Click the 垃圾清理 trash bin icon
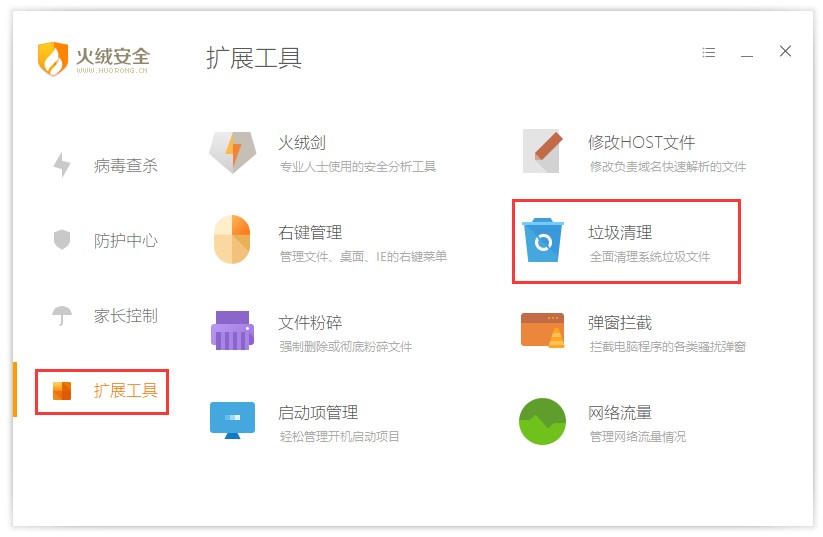The image size is (823, 537). click(x=543, y=241)
